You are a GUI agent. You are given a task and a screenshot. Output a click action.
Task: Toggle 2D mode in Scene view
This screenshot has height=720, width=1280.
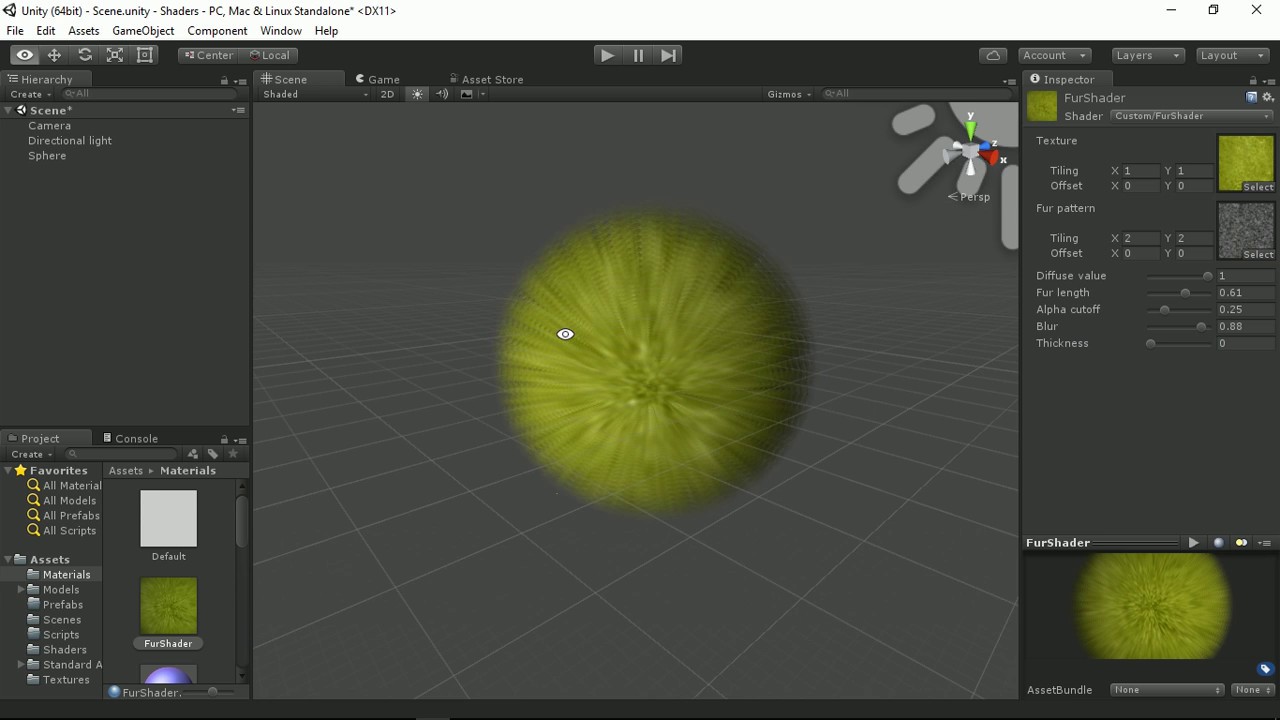point(387,94)
